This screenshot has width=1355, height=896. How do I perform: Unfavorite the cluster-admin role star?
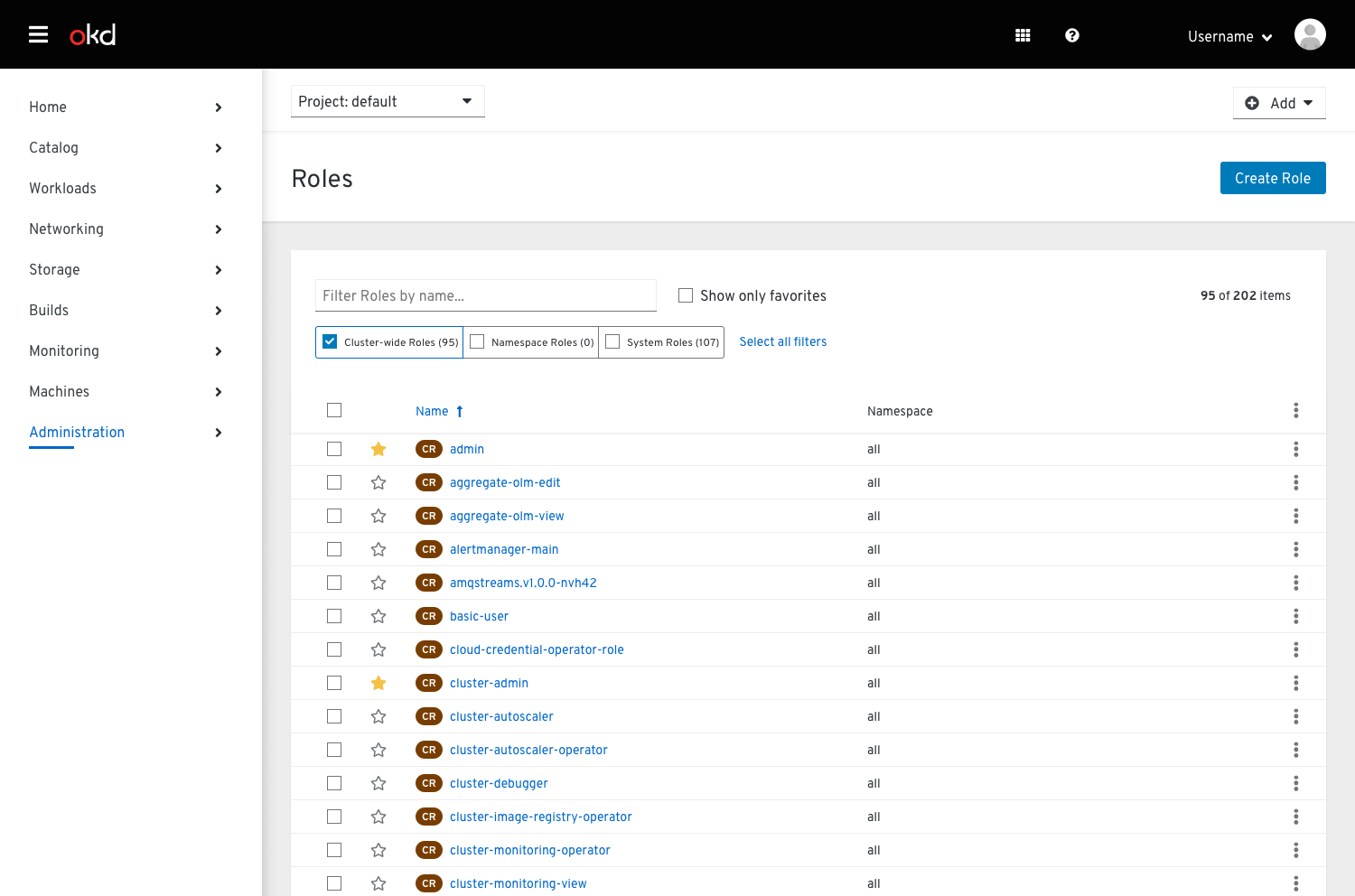click(378, 683)
